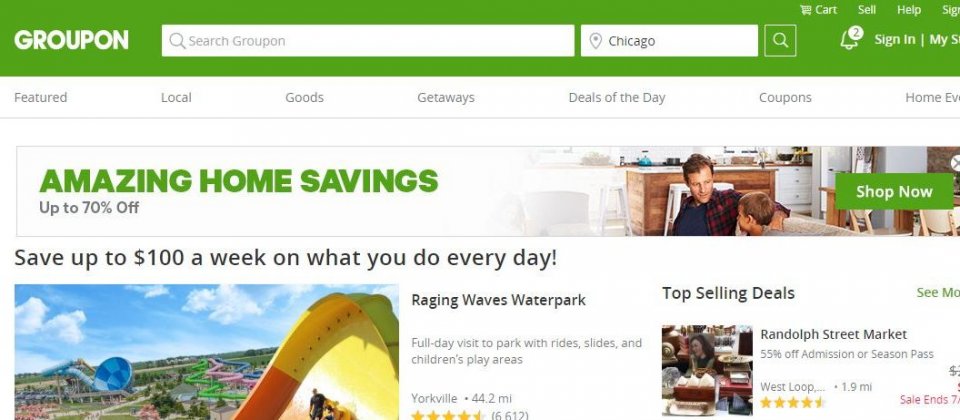Click the Sign In link
This screenshot has width=960, height=420.
click(894, 40)
